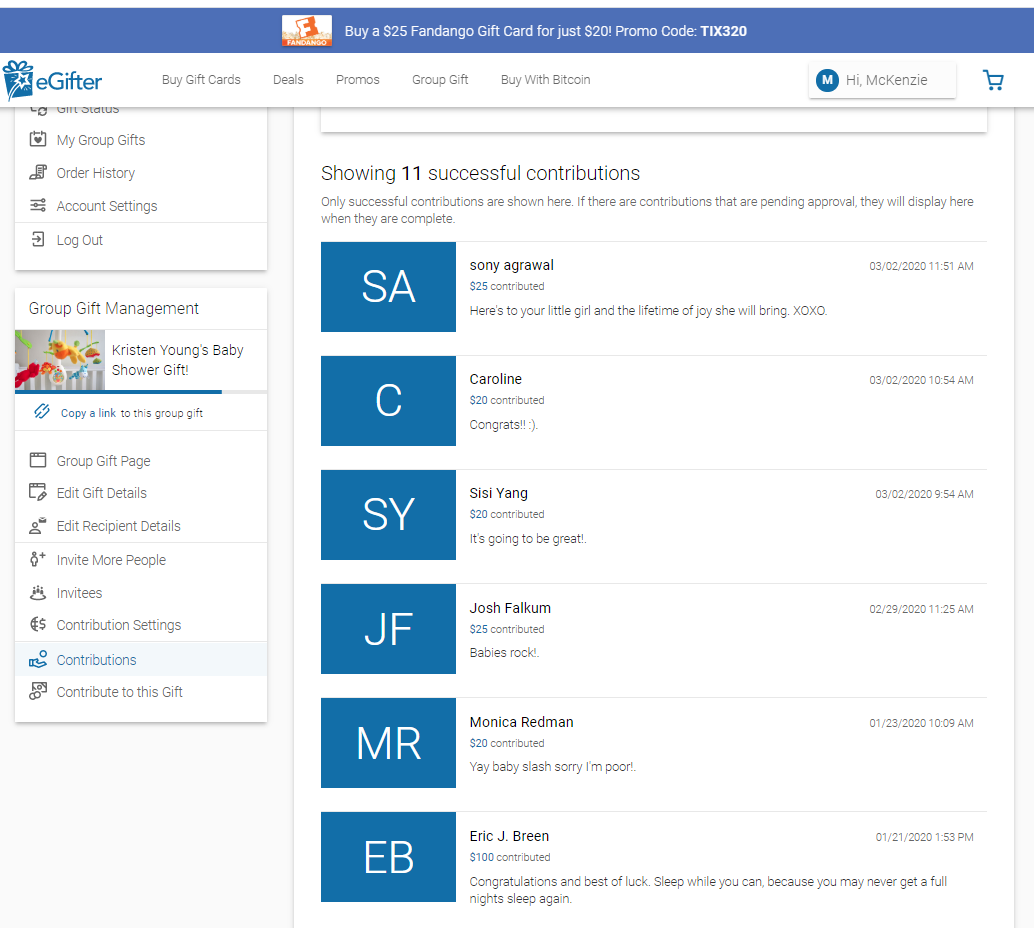The image size is (1034, 928).
Task: Open Buy Gift Cards menu
Action: pos(201,80)
